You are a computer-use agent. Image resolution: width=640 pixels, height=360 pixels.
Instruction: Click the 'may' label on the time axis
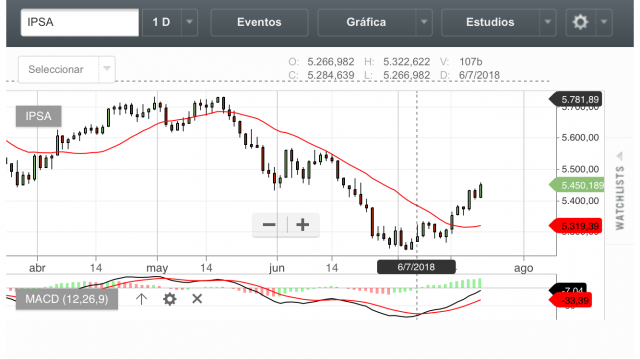pos(157,268)
